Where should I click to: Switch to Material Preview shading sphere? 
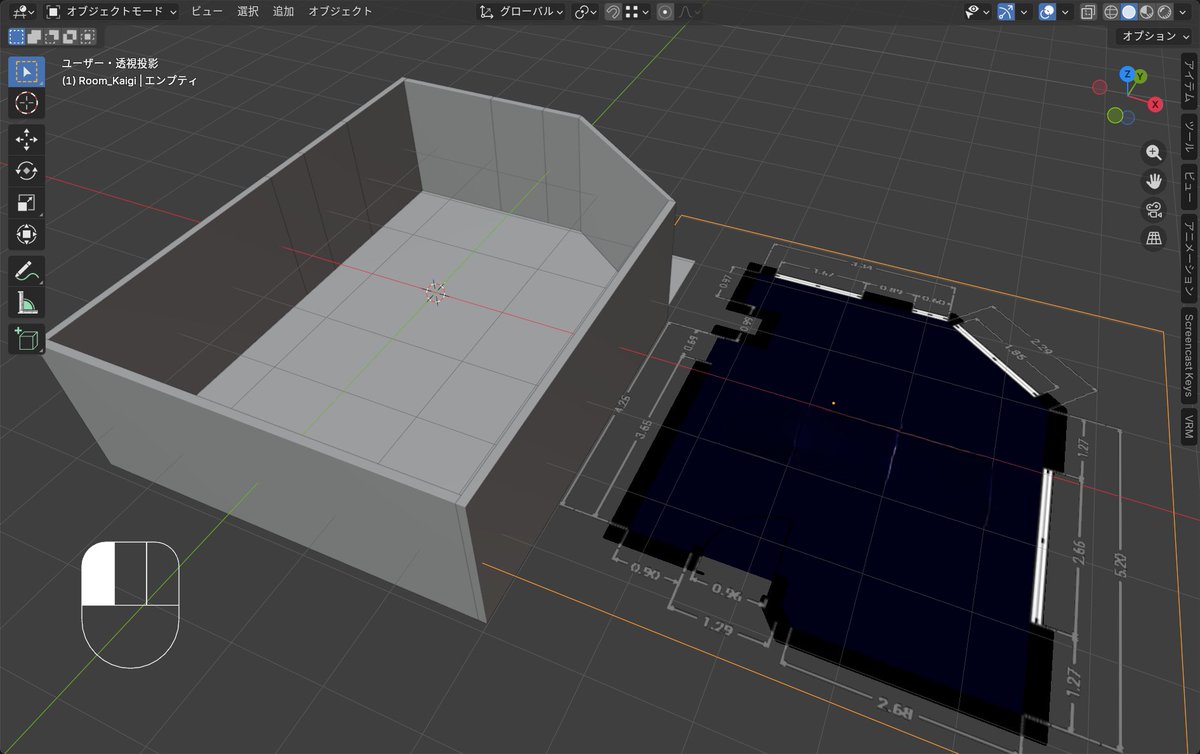[1146, 12]
